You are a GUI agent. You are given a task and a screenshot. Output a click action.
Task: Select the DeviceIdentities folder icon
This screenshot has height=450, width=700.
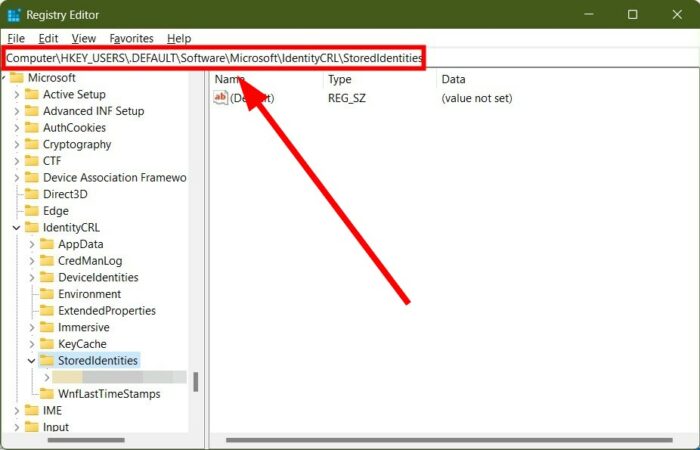47,277
